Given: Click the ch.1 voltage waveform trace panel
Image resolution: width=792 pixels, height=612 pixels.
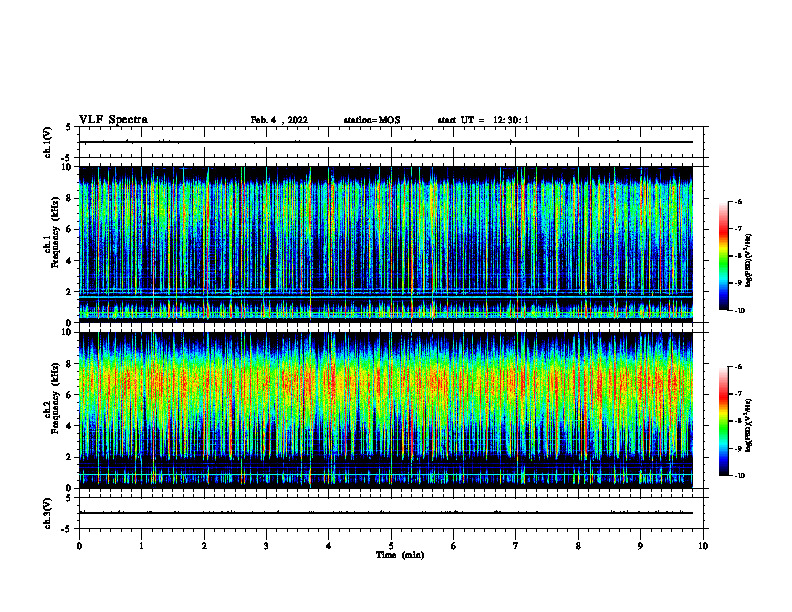Looking at the screenshot, I should tap(391, 142).
